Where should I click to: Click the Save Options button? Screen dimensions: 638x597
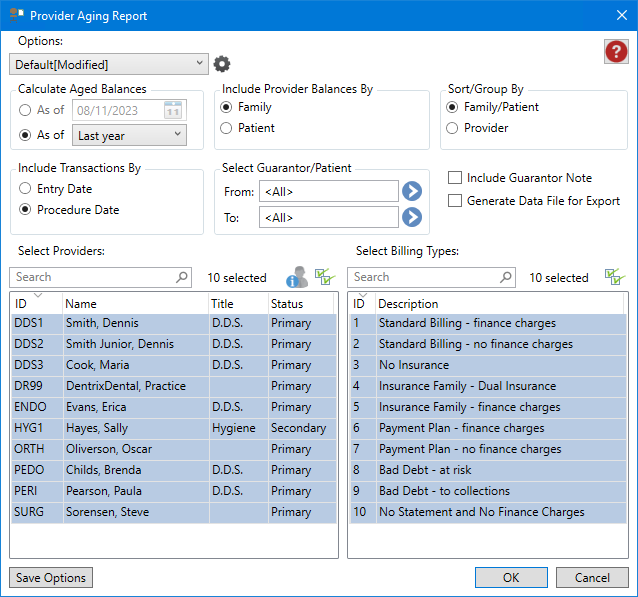[50, 578]
